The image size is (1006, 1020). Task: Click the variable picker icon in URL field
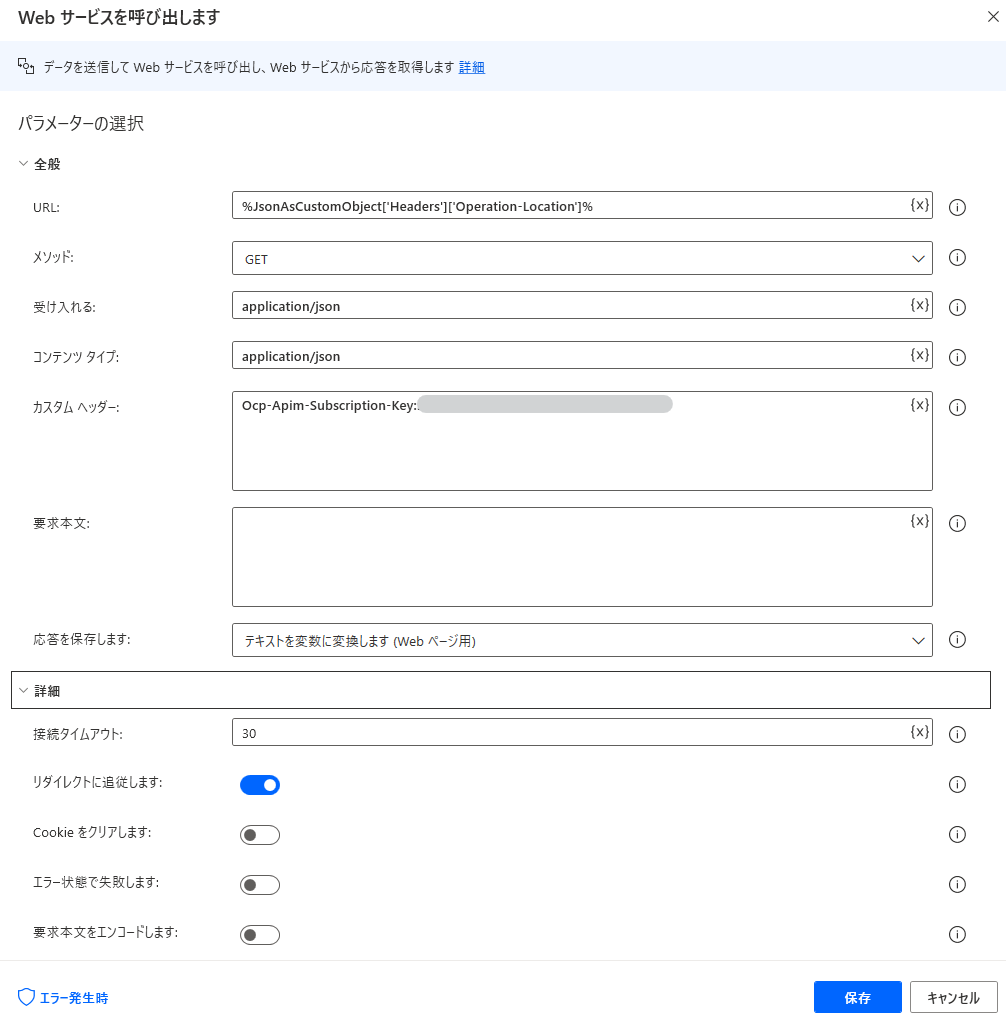919,205
